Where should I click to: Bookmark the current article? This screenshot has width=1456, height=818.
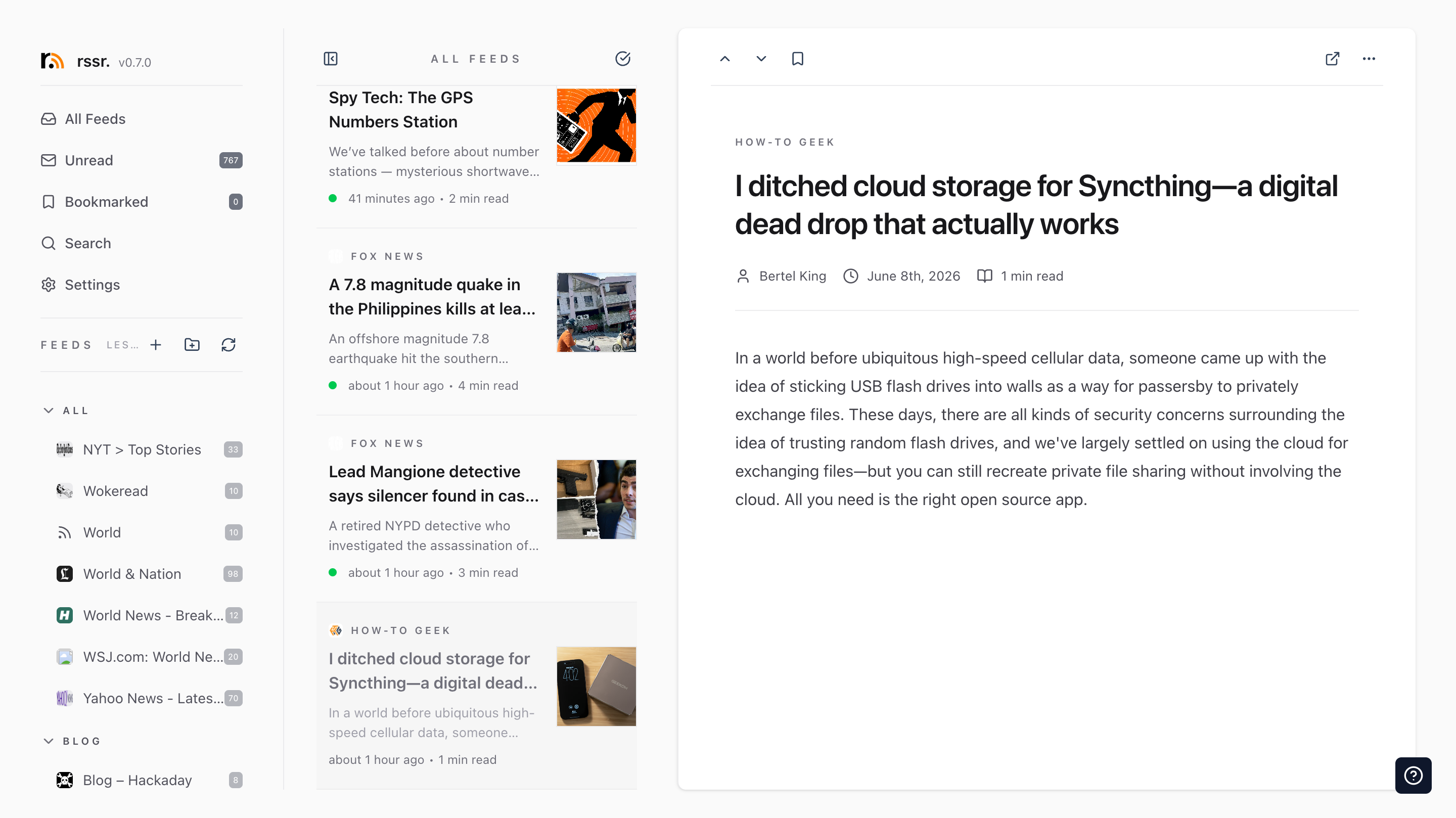click(x=798, y=59)
